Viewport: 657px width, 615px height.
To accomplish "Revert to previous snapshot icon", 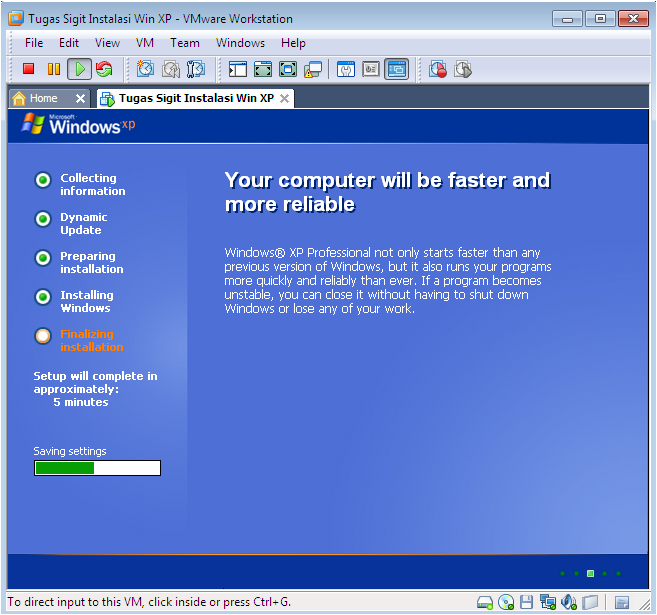I will pos(171,69).
